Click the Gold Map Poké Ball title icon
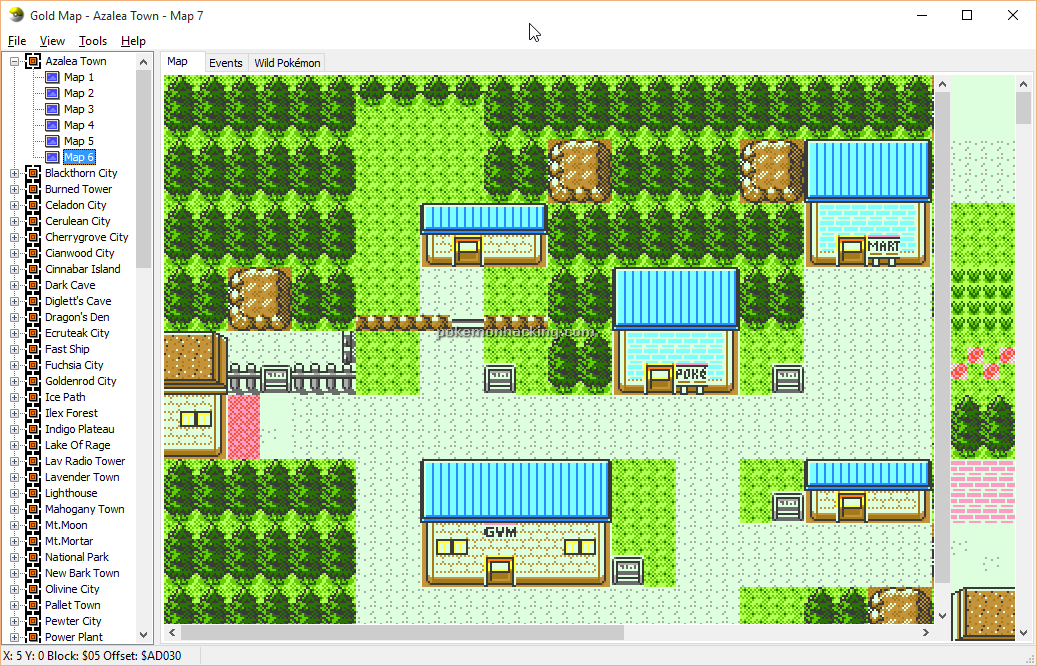Viewport: 1037px width, 666px height. [x=17, y=15]
